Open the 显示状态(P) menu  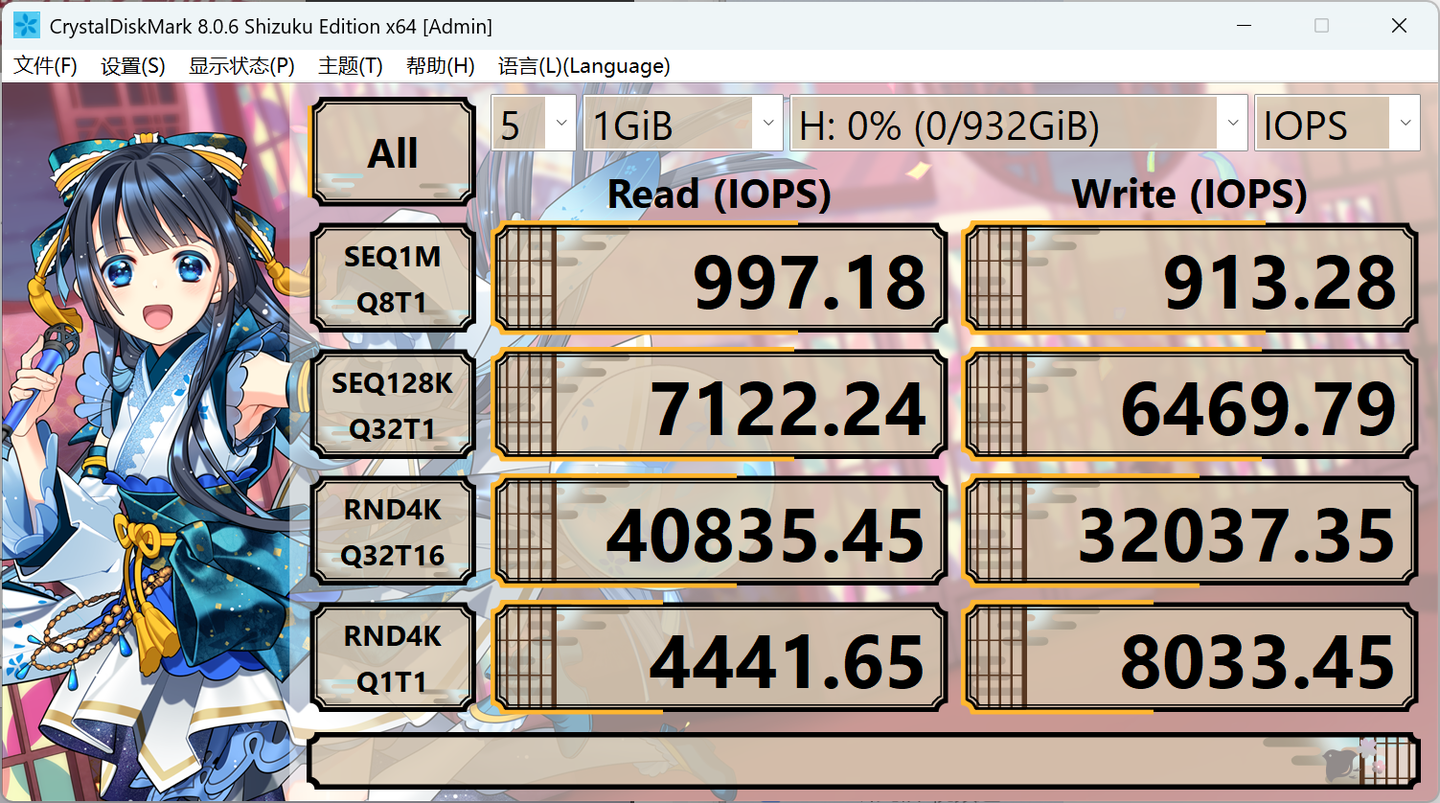click(242, 66)
